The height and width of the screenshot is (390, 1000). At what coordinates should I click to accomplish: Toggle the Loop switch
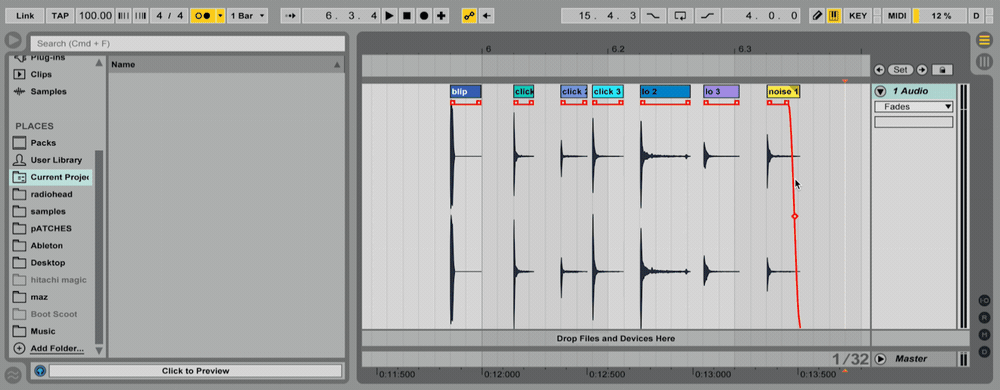(680, 16)
